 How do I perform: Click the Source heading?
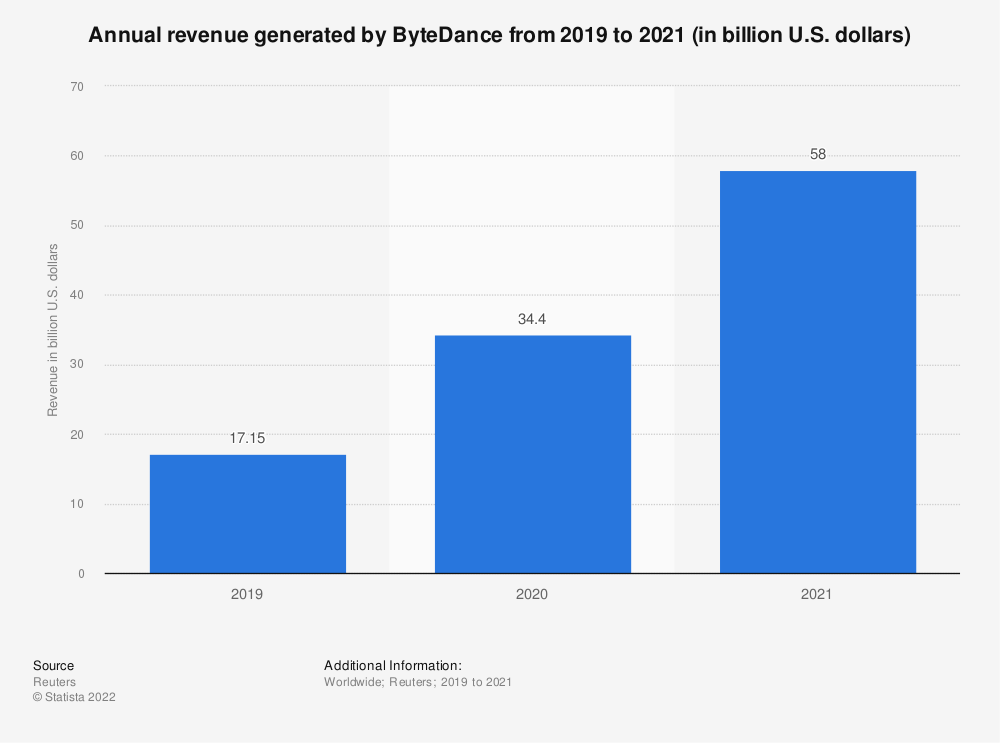click(54, 666)
